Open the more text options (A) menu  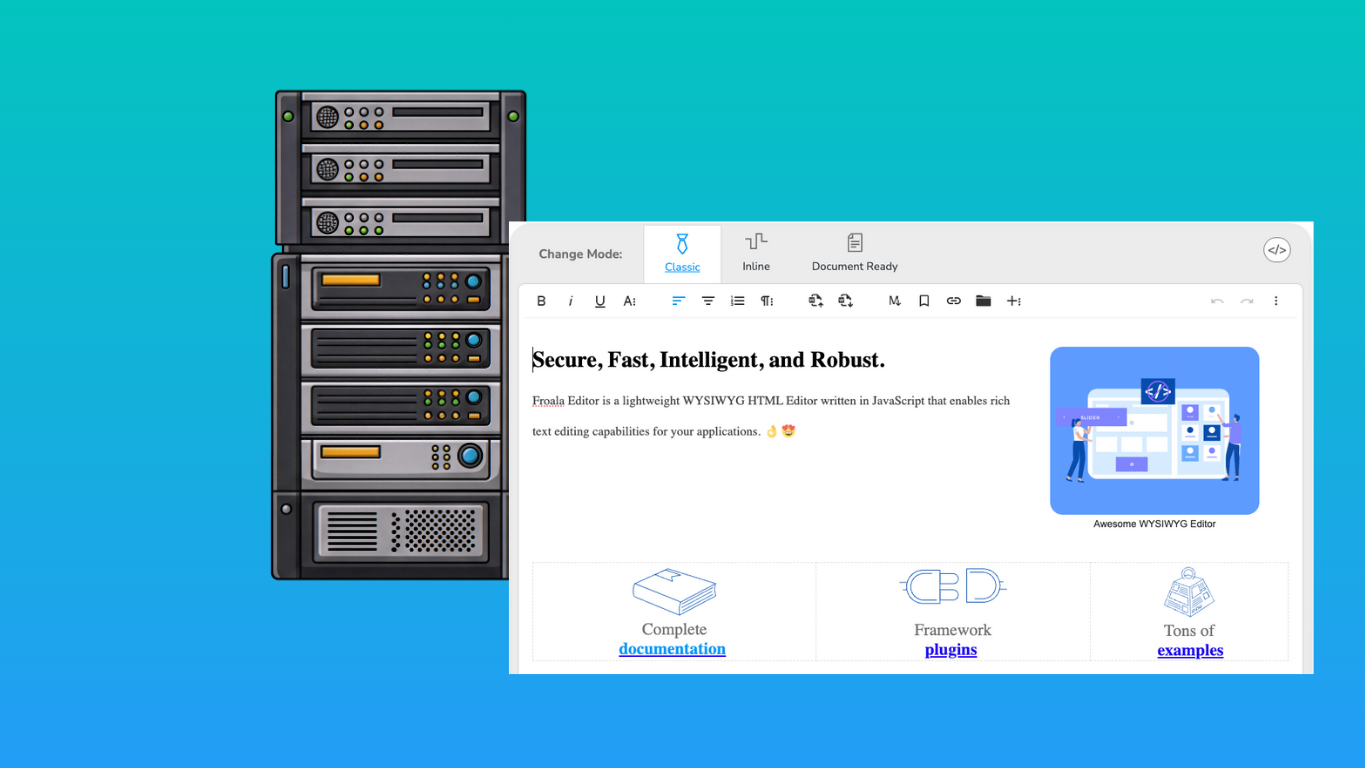click(630, 301)
